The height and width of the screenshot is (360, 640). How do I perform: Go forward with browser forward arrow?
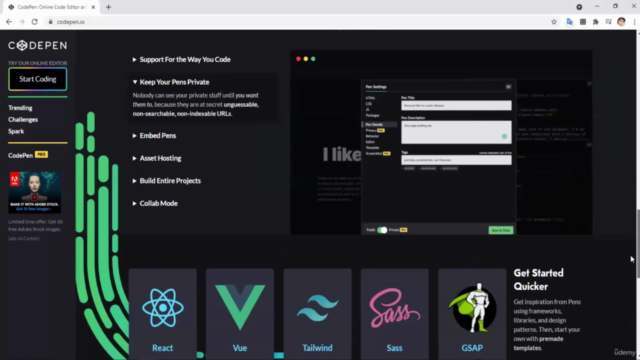(22, 22)
